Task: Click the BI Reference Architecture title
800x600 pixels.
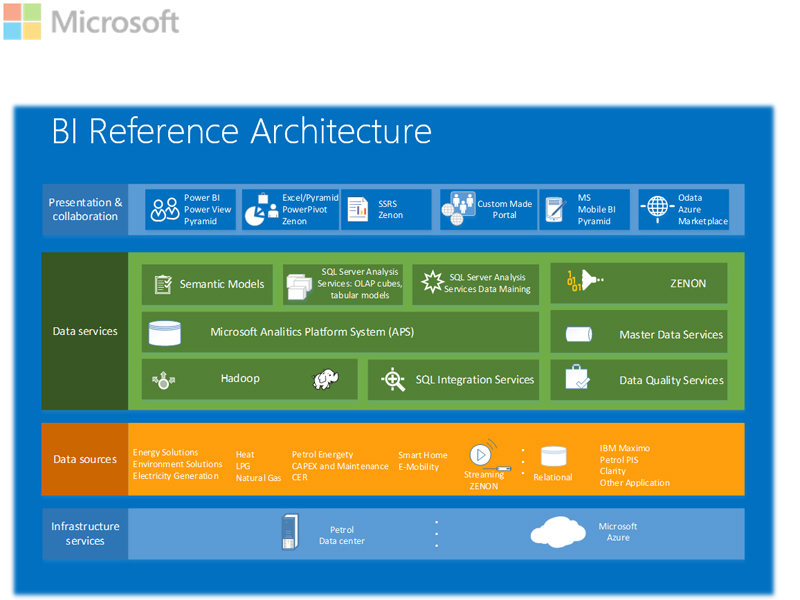Action: 242,131
